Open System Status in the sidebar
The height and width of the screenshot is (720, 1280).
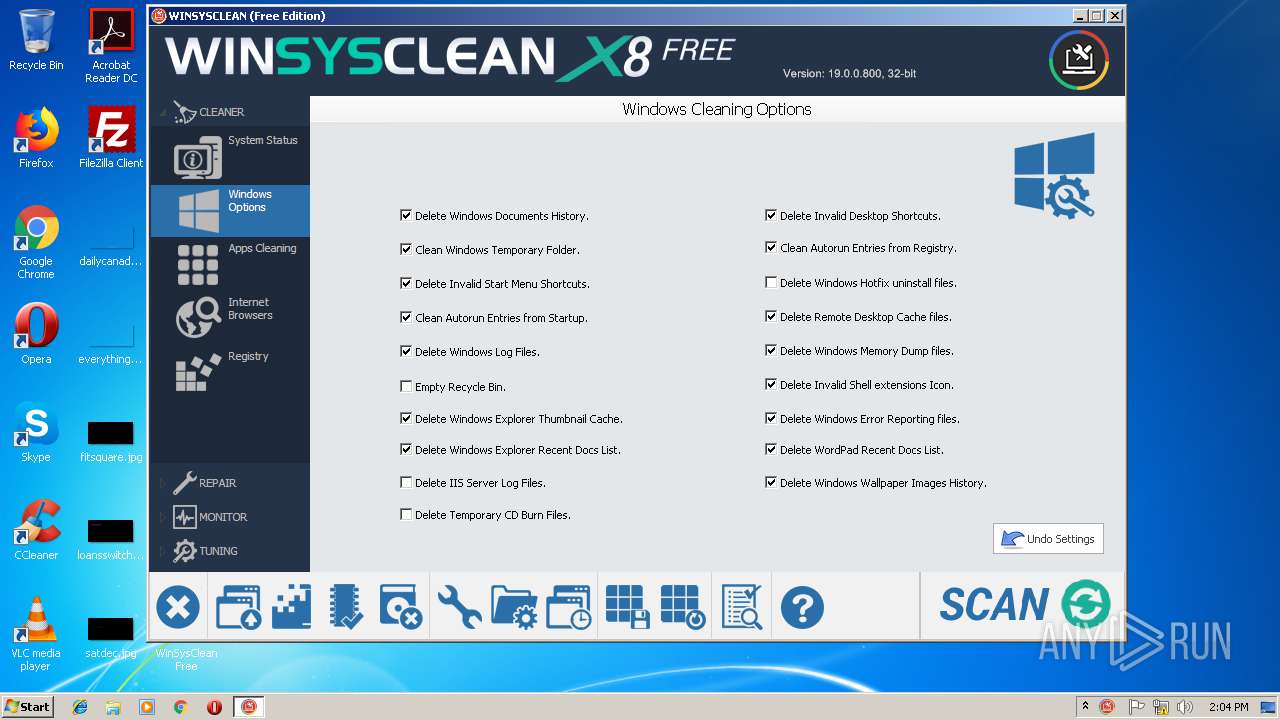(x=230, y=156)
